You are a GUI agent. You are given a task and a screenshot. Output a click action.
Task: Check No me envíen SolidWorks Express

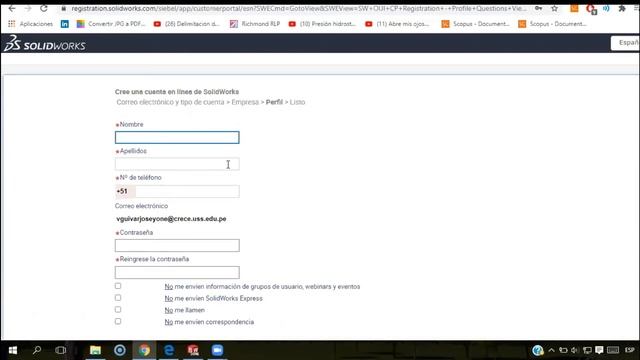(x=118, y=298)
